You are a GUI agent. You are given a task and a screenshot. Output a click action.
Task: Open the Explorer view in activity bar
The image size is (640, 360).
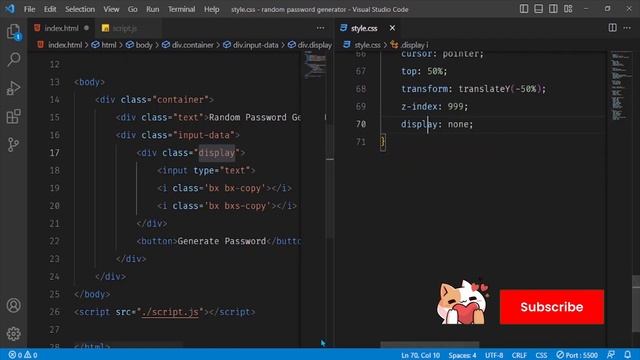[x=13, y=32]
